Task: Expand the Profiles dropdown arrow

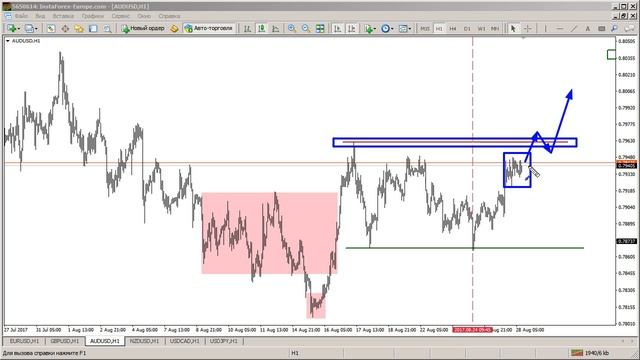Action: [36, 29]
